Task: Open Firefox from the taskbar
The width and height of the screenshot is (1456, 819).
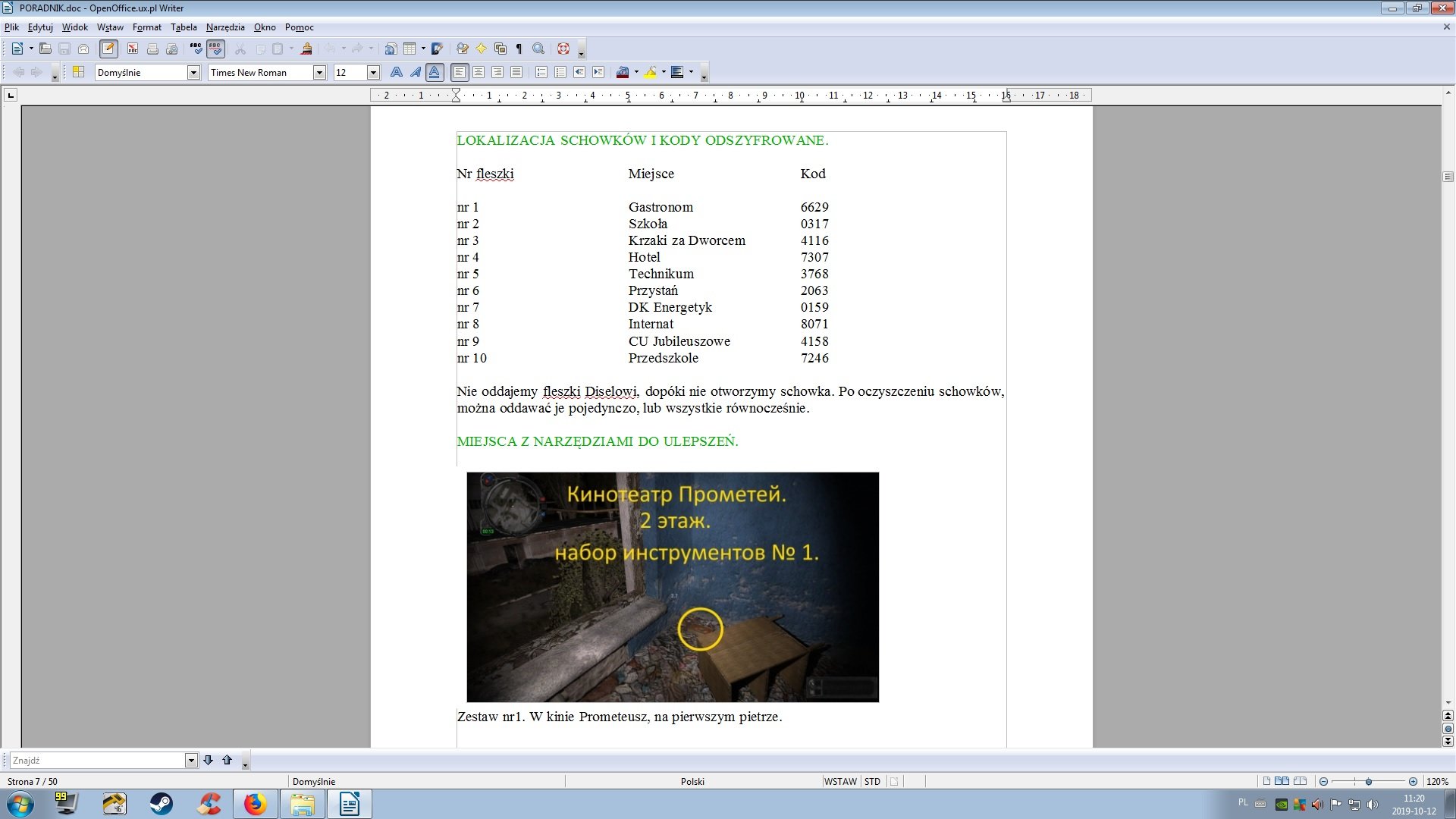Action: [255, 804]
